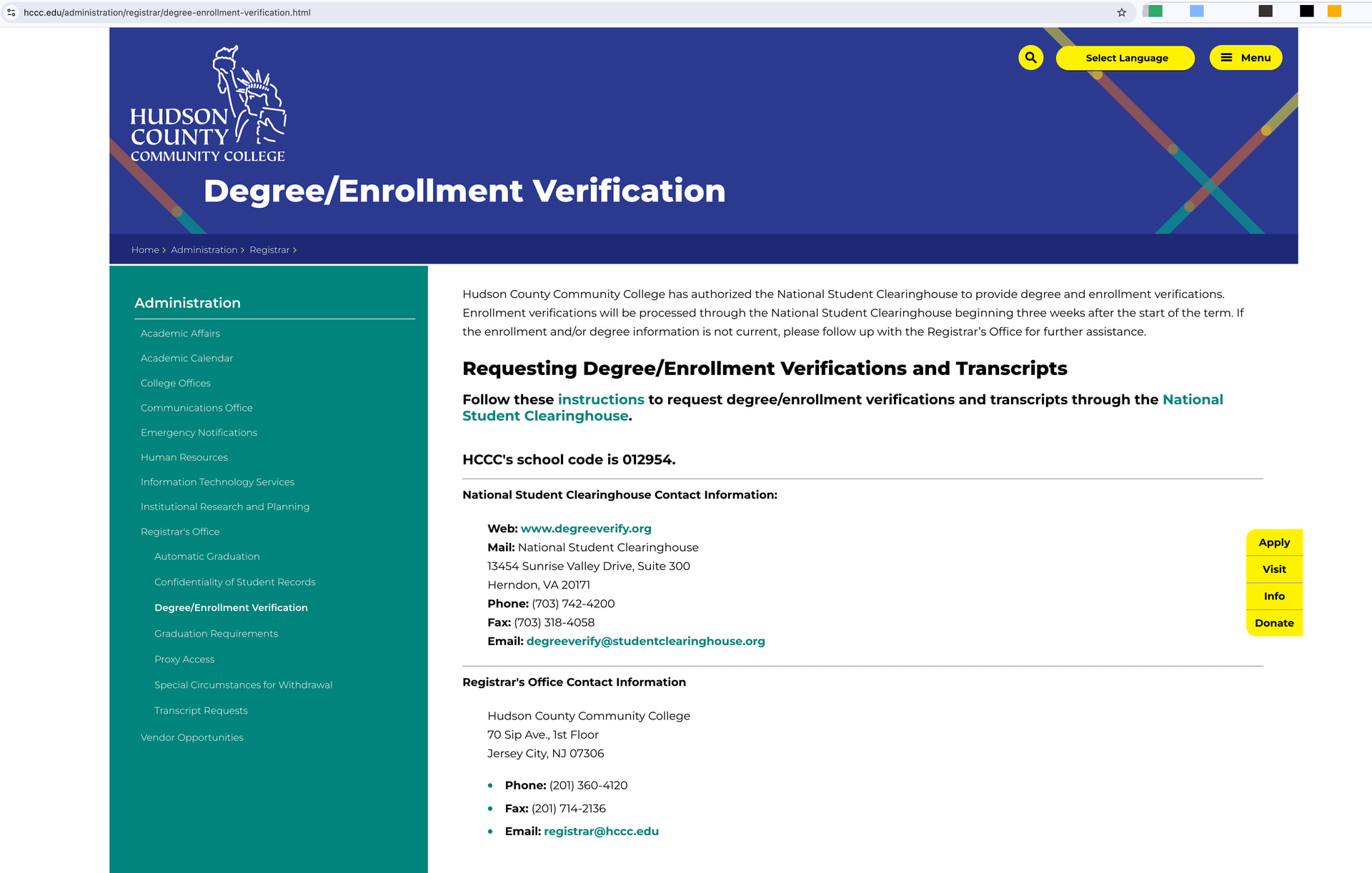Click the Hudson County Community College logo
The image size is (1372, 873).
(x=208, y=104)
